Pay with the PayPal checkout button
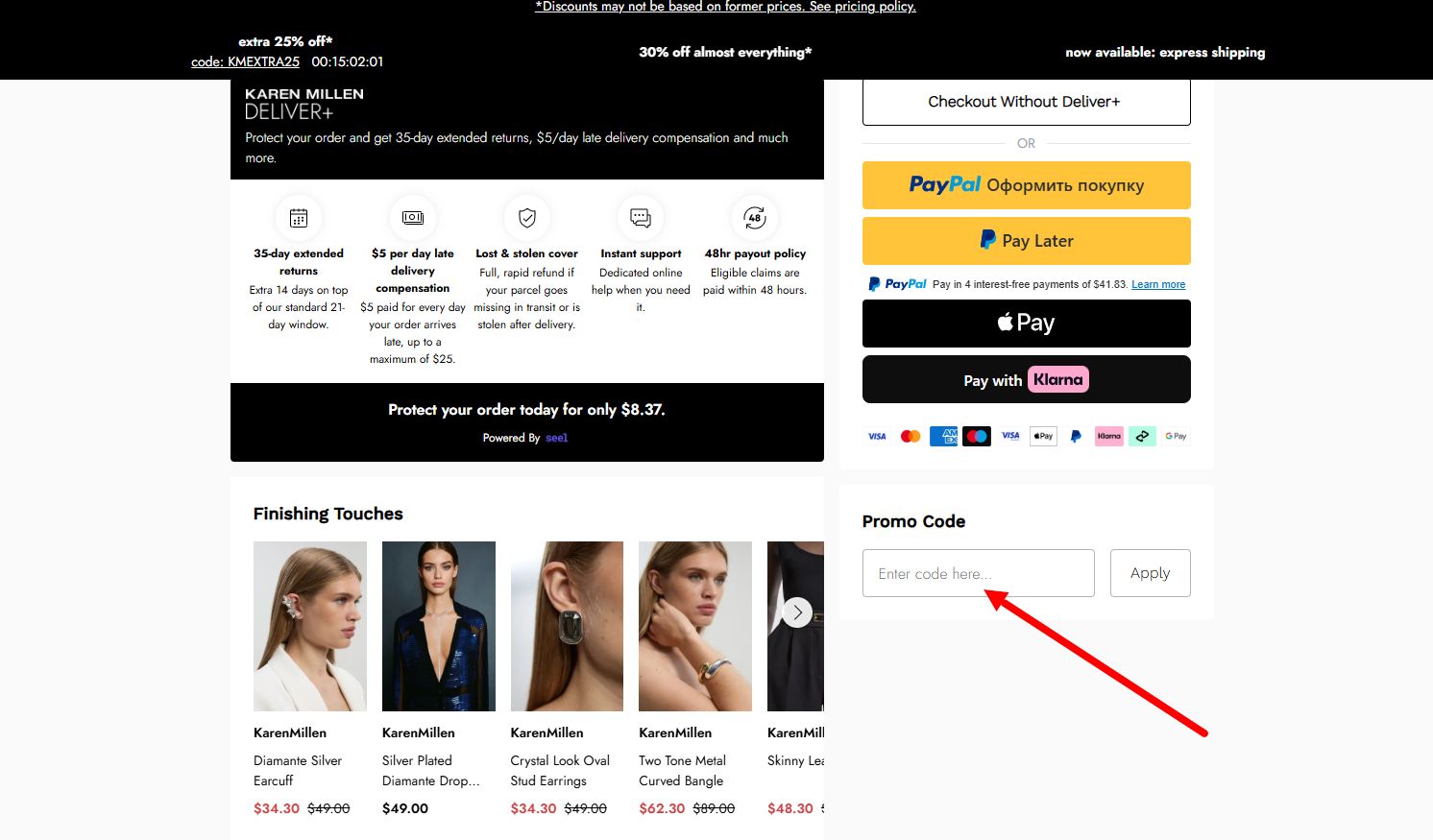Viewport: 1433px width, 840px height. (1026, 185)
